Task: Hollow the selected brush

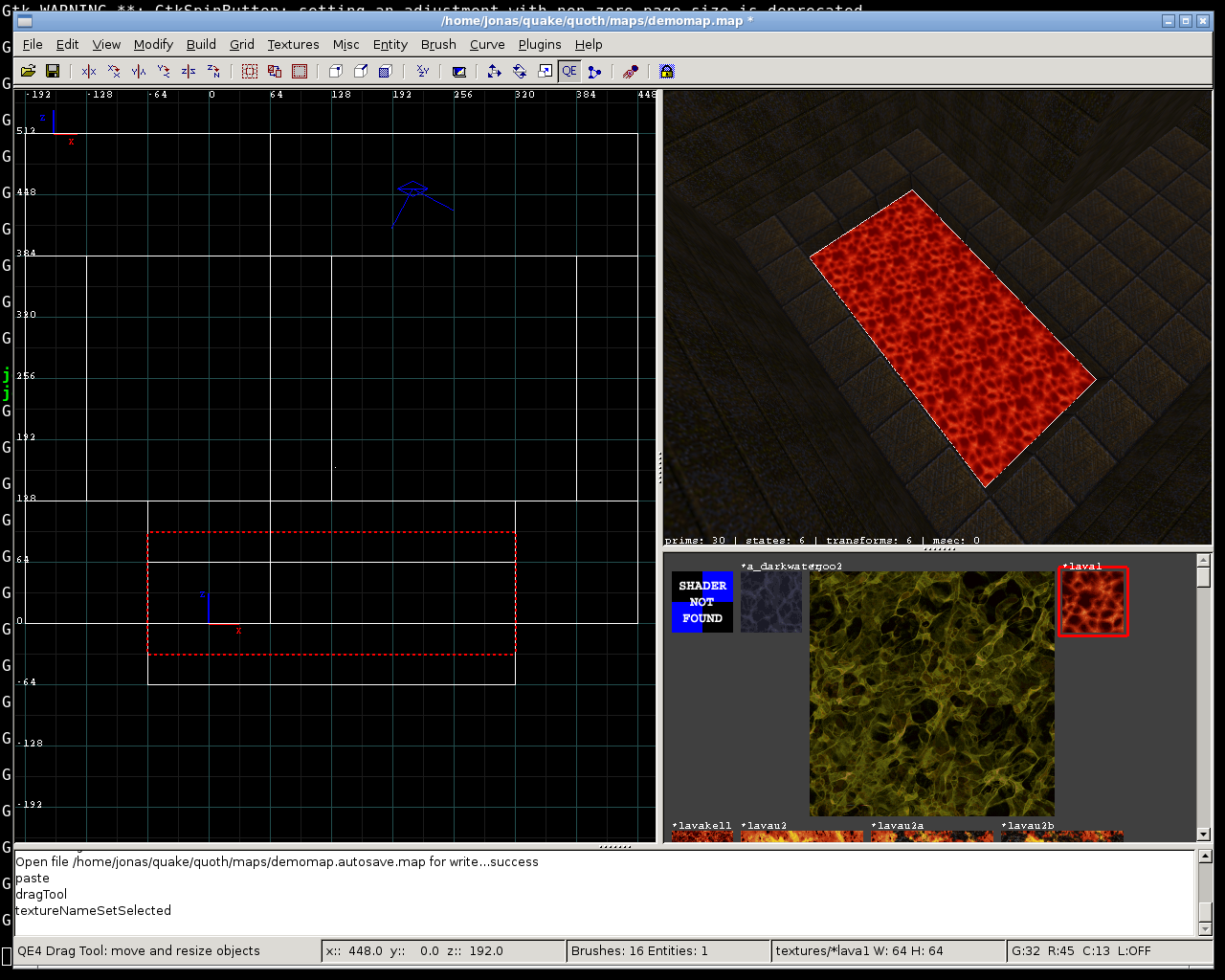Action: tap(386, 71)
